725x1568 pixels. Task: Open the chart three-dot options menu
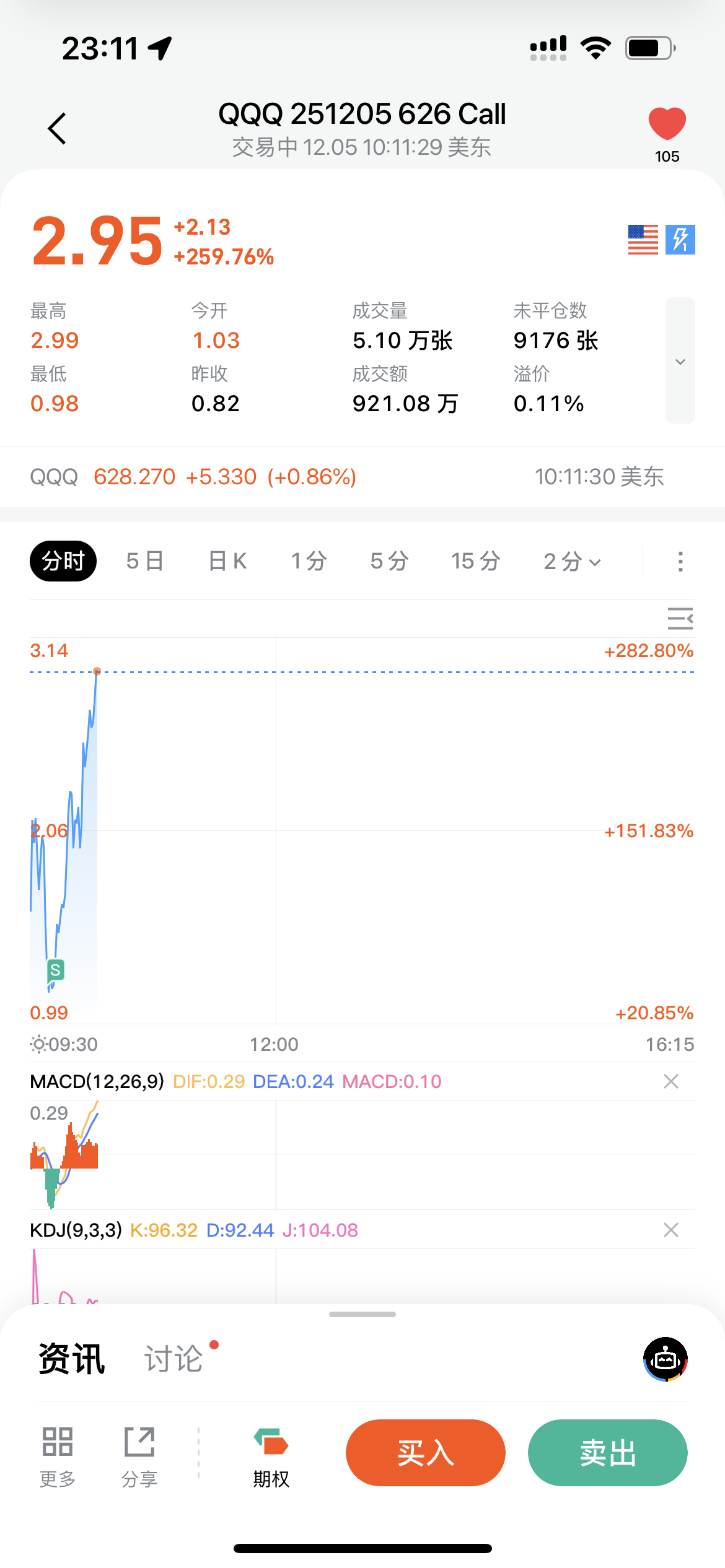coord(680,562)
